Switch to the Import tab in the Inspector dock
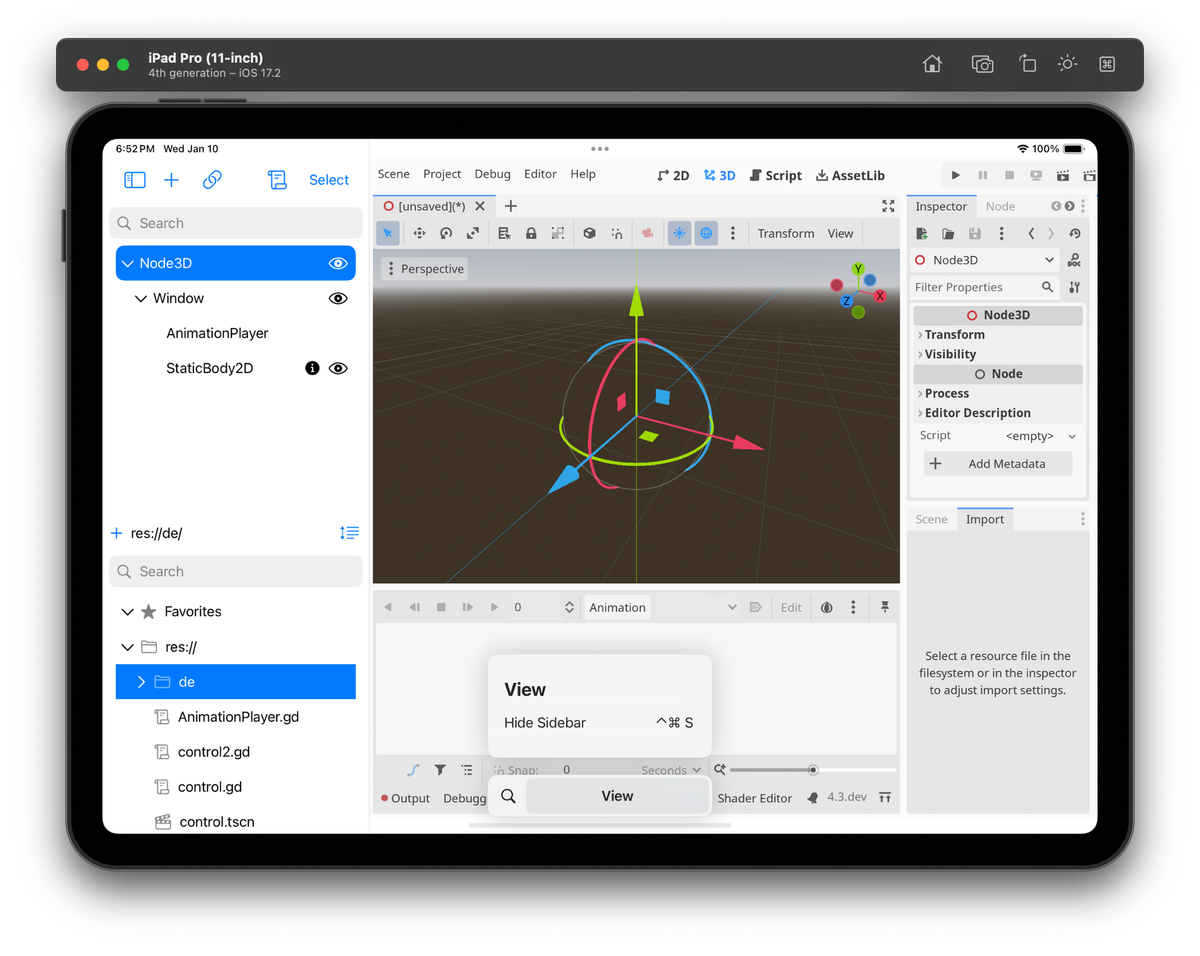The height and width of the screenshot is (956, 1200). 984,518
